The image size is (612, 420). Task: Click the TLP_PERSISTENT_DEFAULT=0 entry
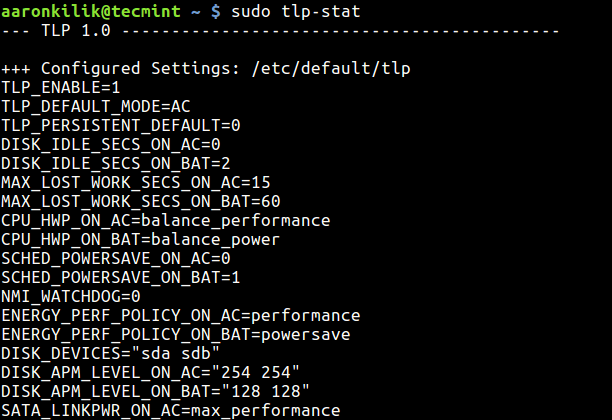(x=121, y=126)
